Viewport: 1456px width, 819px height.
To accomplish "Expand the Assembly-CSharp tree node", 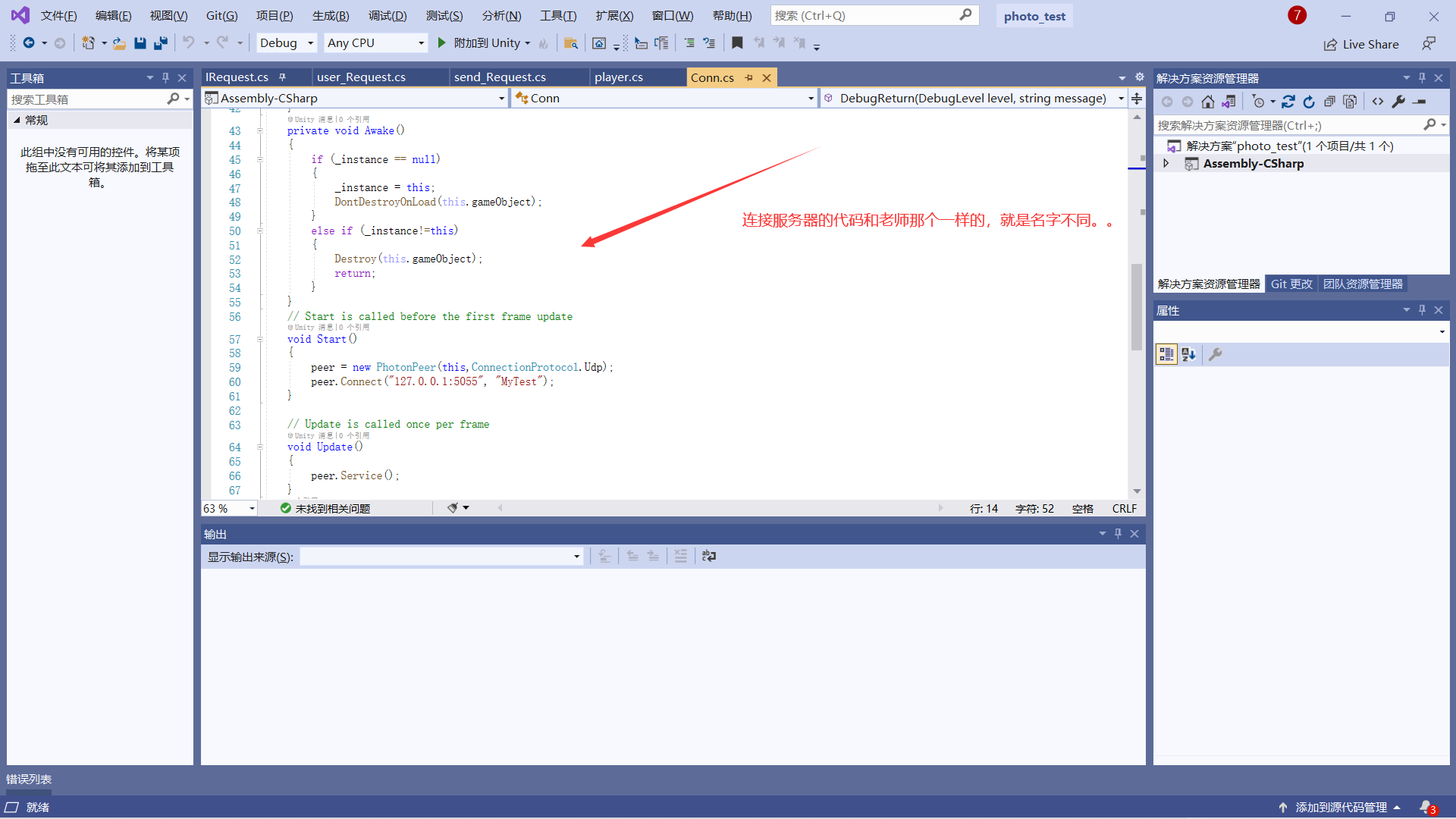I will pos(1166,163).
